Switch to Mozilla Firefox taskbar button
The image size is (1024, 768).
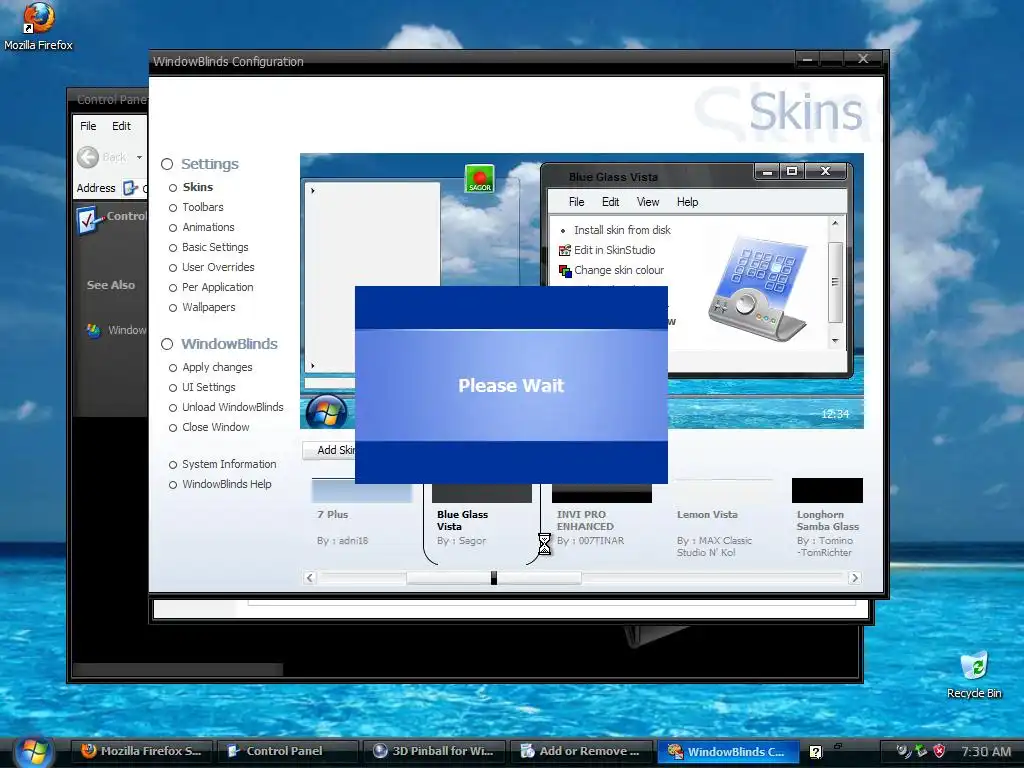(142, 751)
